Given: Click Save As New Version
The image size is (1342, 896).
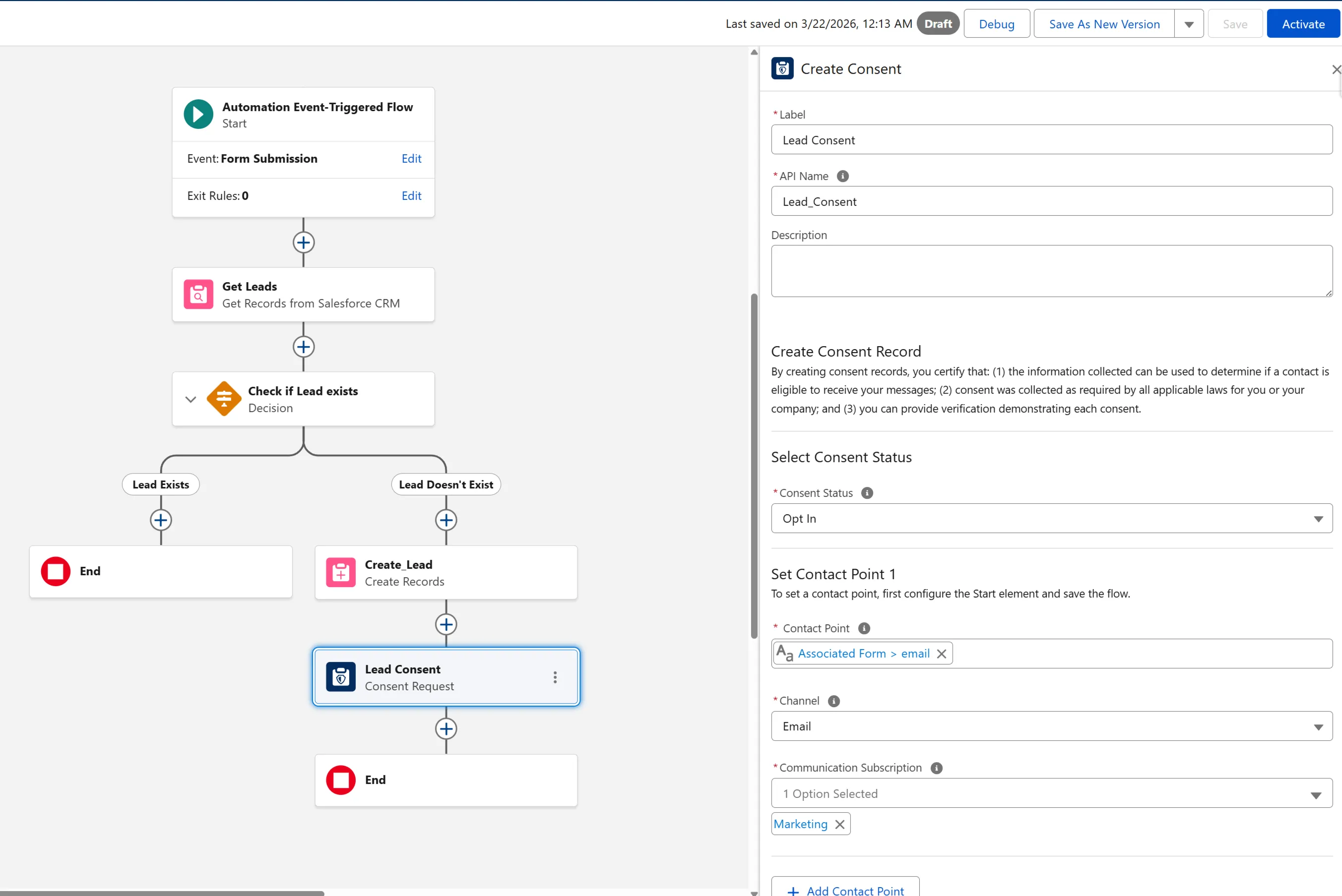Looking at the screenshot, I should [1104, 24].
